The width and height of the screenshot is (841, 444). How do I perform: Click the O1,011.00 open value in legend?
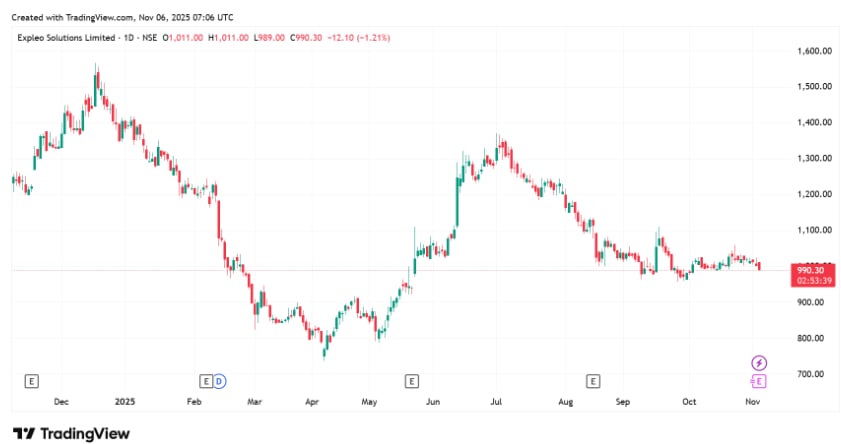click(185, 37)
